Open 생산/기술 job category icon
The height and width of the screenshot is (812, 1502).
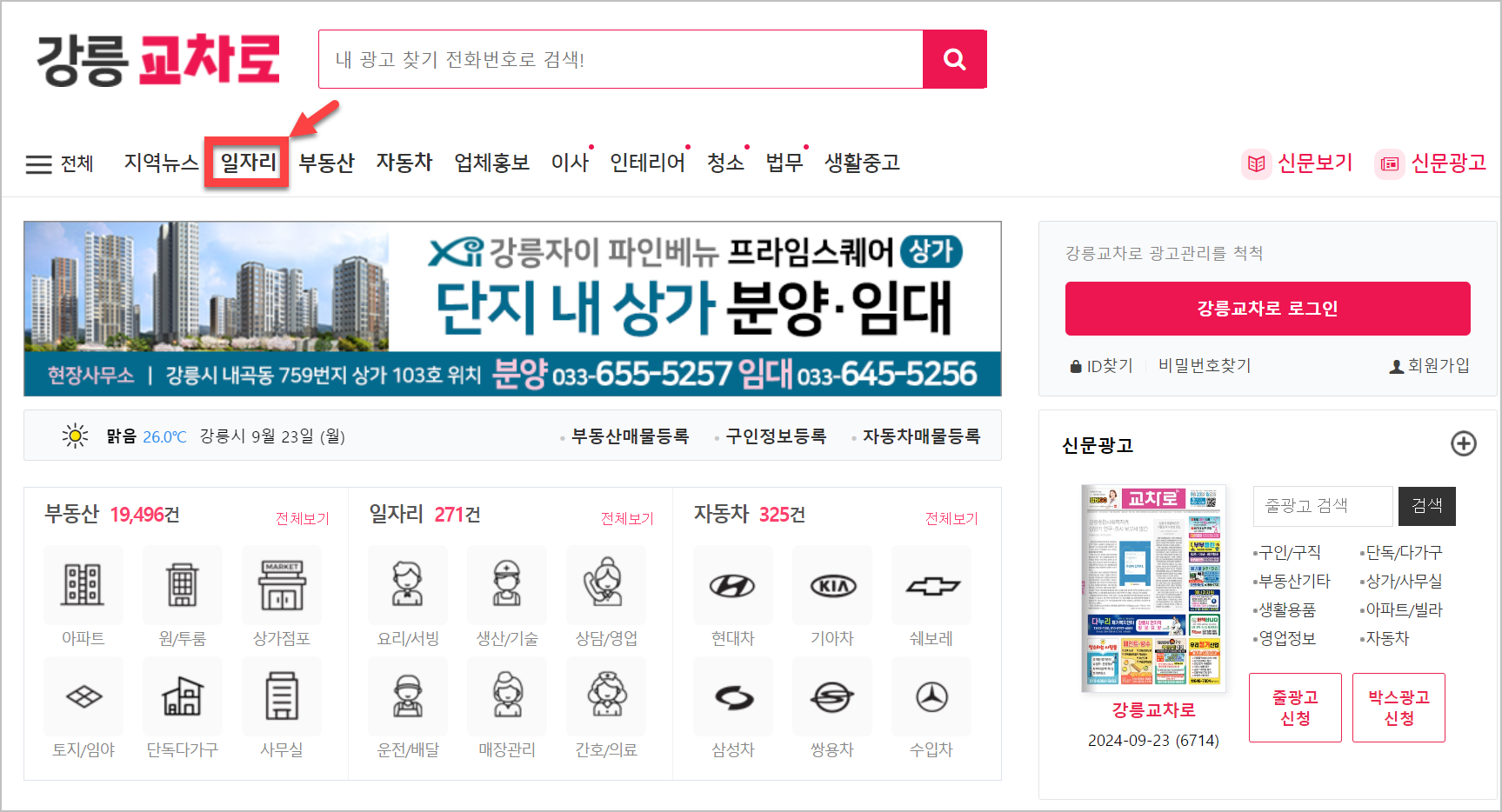507,584
